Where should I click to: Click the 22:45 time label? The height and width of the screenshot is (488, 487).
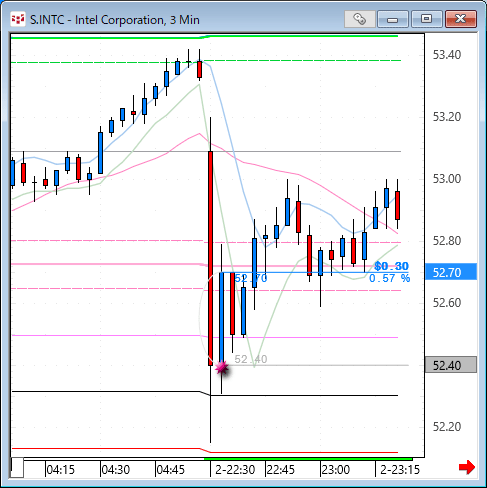[281, 470]
